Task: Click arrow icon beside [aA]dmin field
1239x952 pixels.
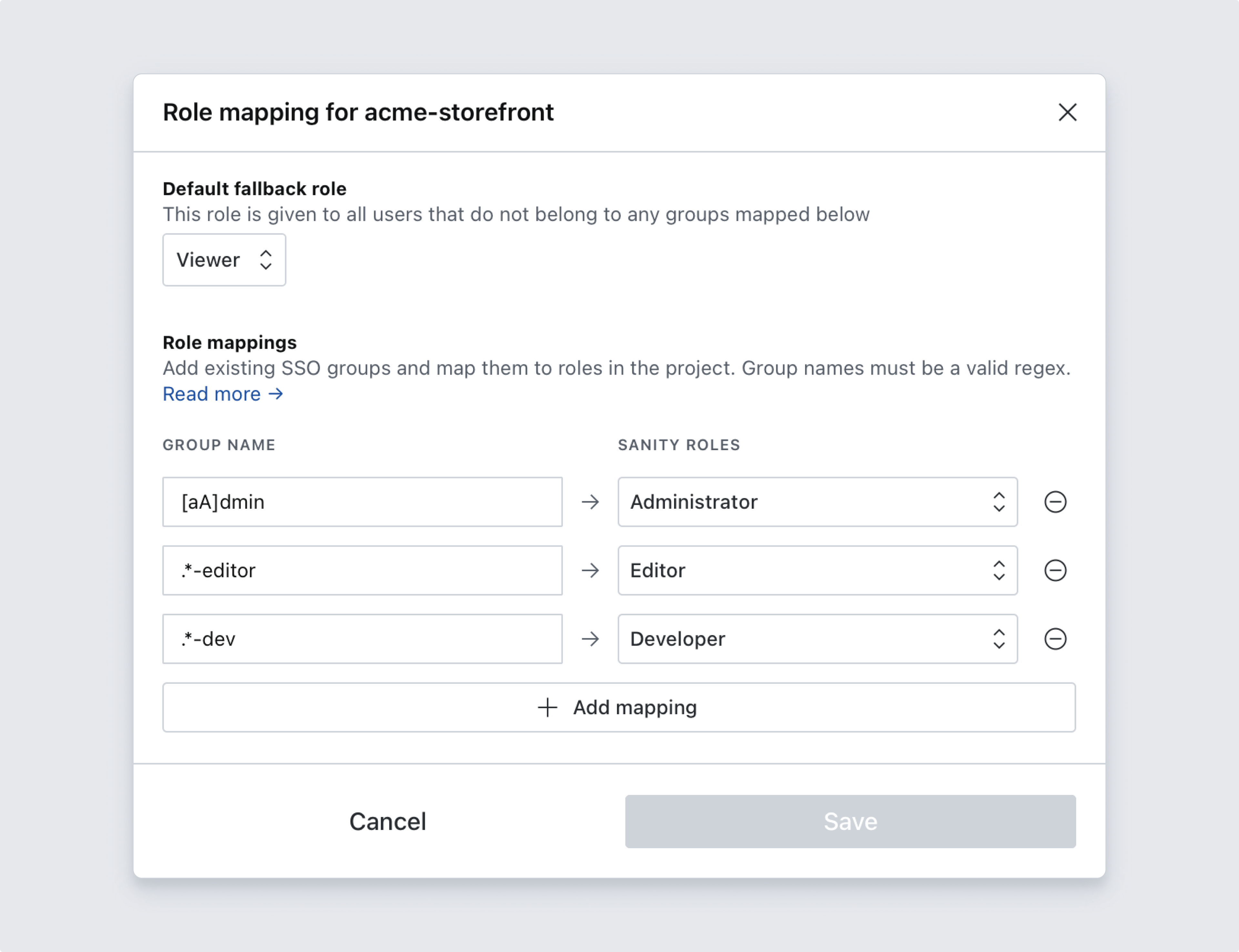Action: click(x=590, y=502)
